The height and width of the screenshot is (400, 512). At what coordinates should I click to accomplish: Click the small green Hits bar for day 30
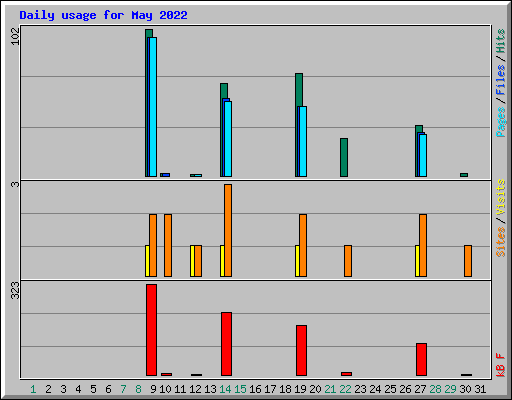[x=464, y=175]
